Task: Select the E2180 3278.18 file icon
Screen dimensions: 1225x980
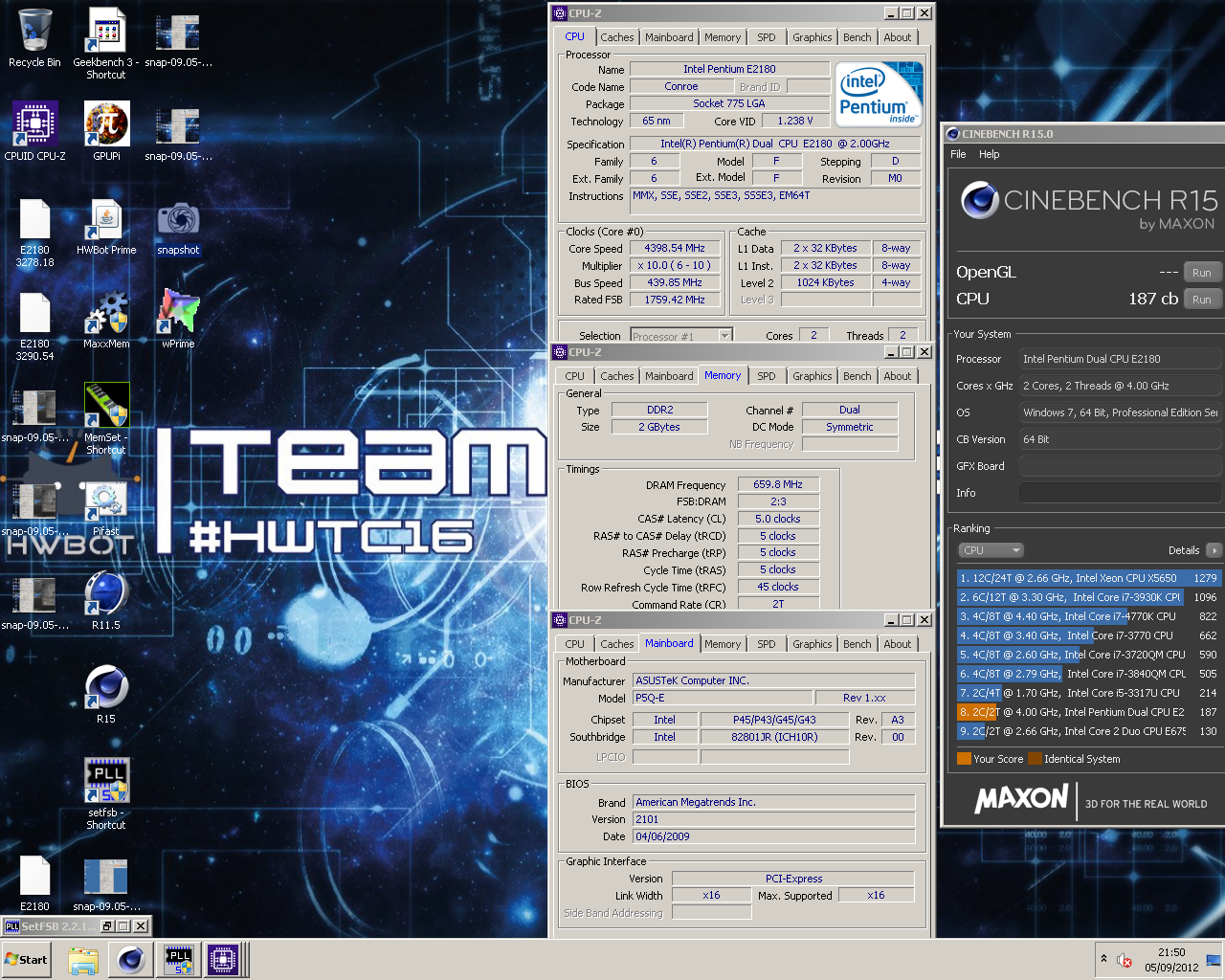Action: (34, 233)
